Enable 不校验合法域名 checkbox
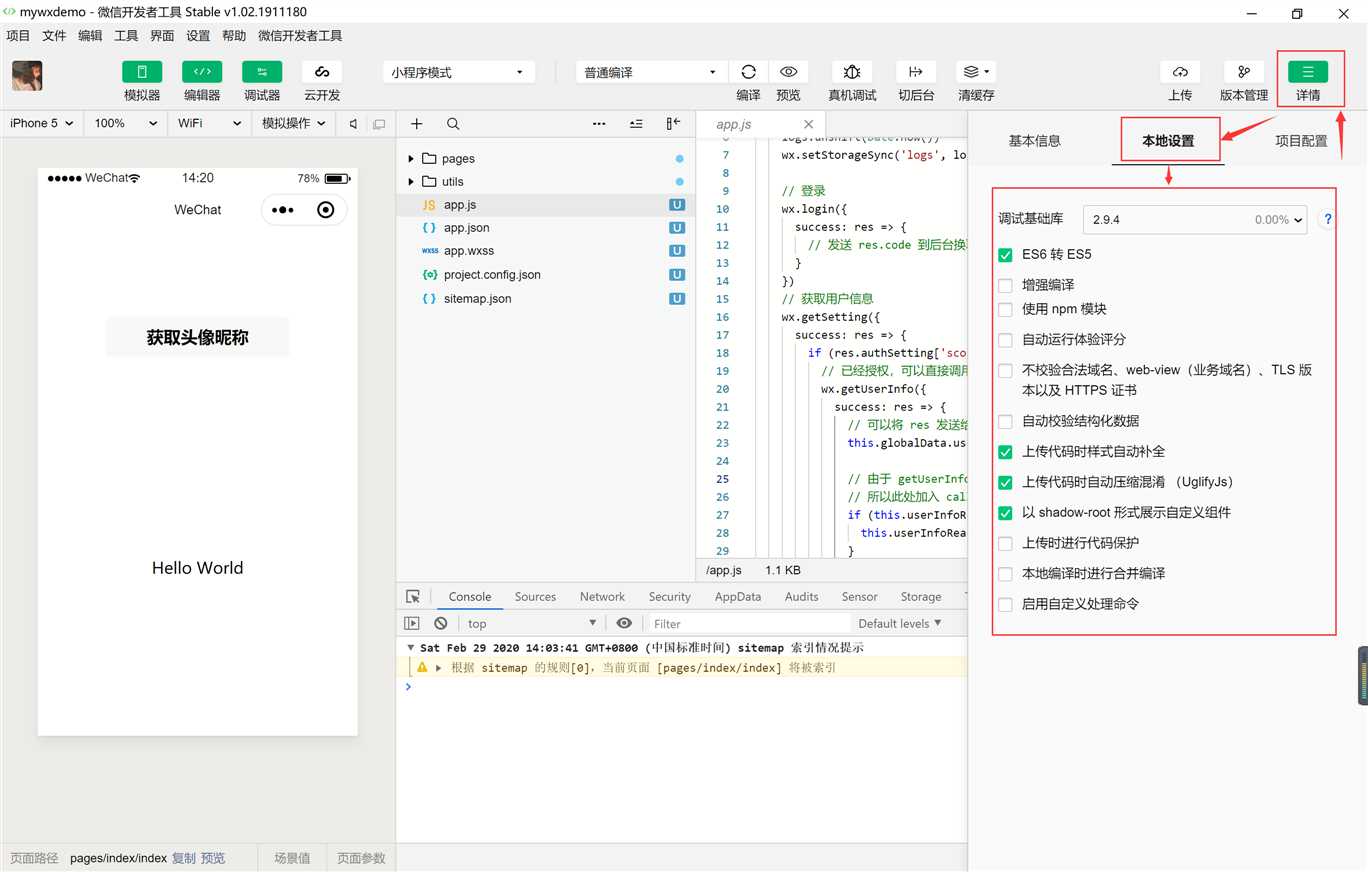The image size is (1368, 872). 1005,371
